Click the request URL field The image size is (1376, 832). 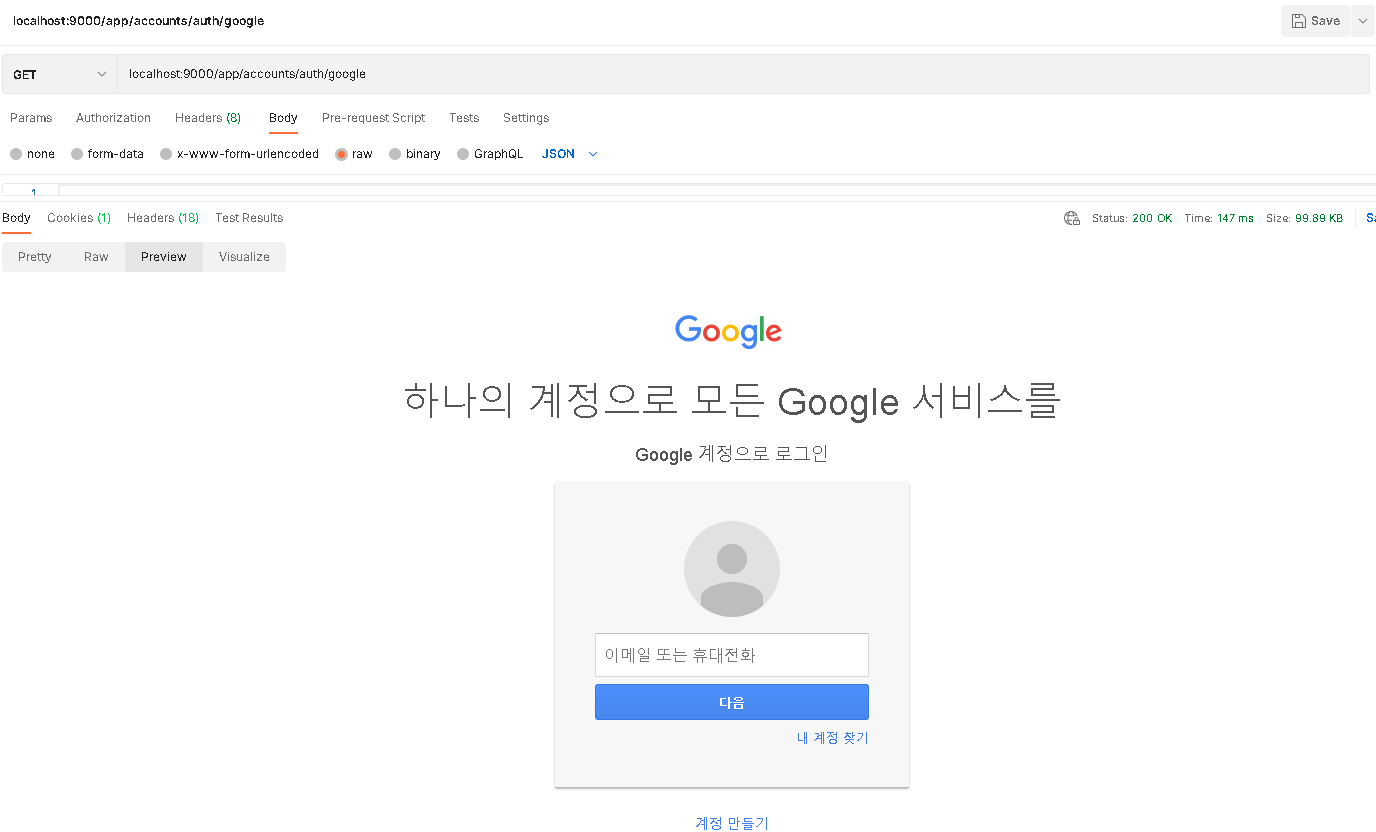(x=743, y=74)
